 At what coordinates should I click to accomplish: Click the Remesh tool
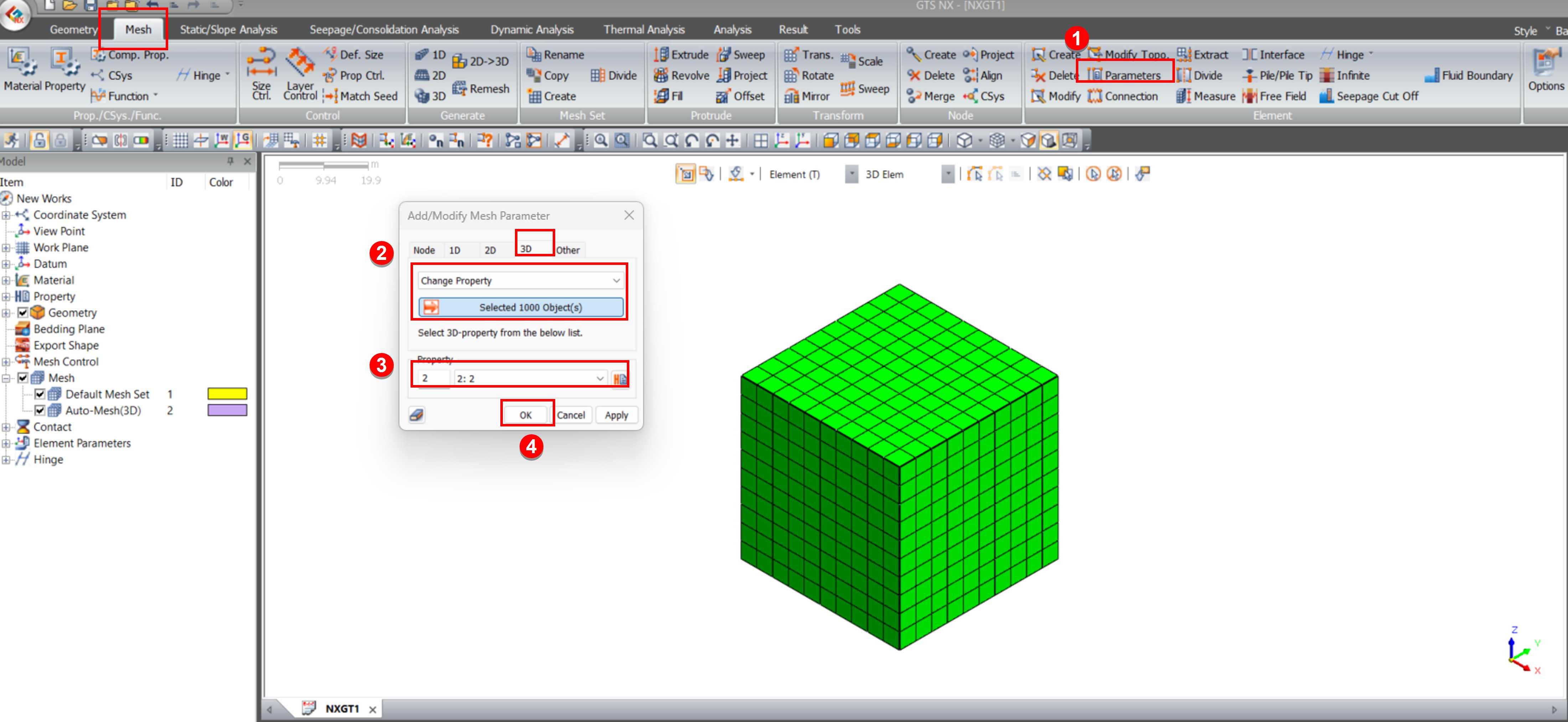480,89
